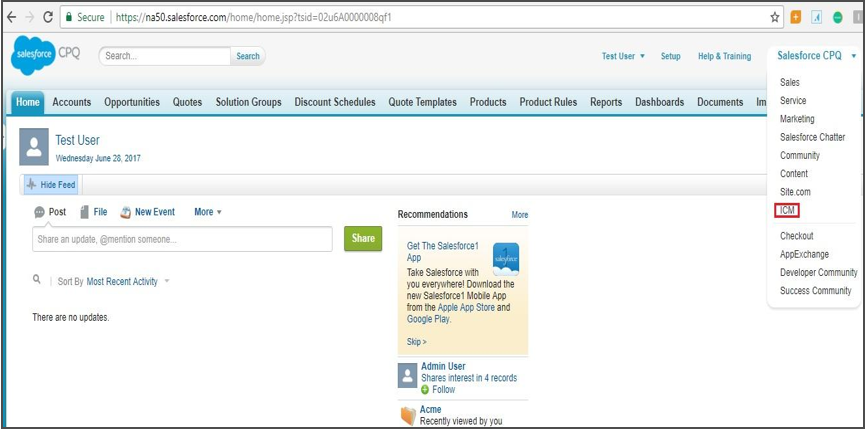Expand the More dropdown in publisher
The image size is (867, 431).
pos(208,212)
